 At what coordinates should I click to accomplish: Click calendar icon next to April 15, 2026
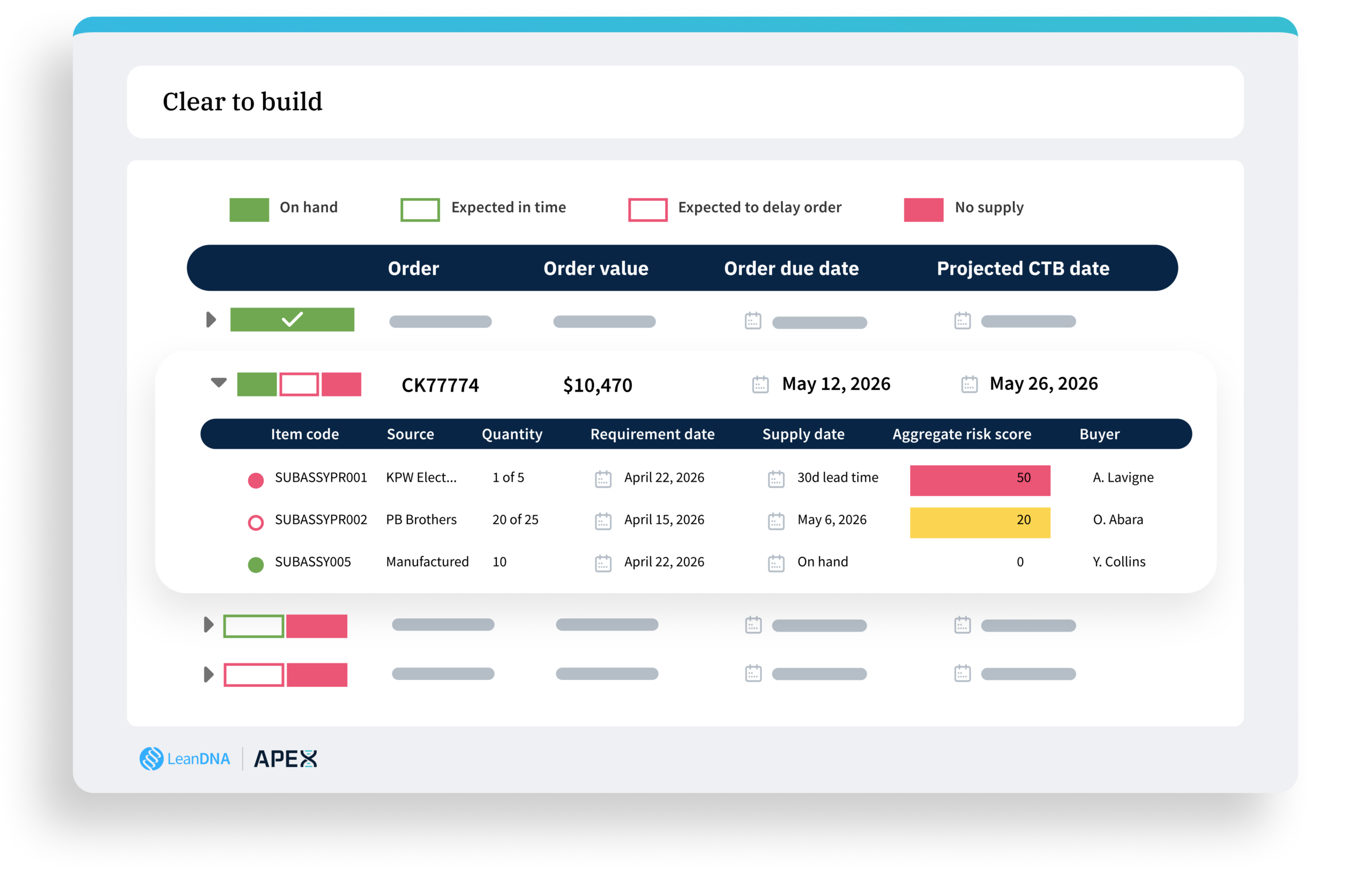tap(603, 521)
